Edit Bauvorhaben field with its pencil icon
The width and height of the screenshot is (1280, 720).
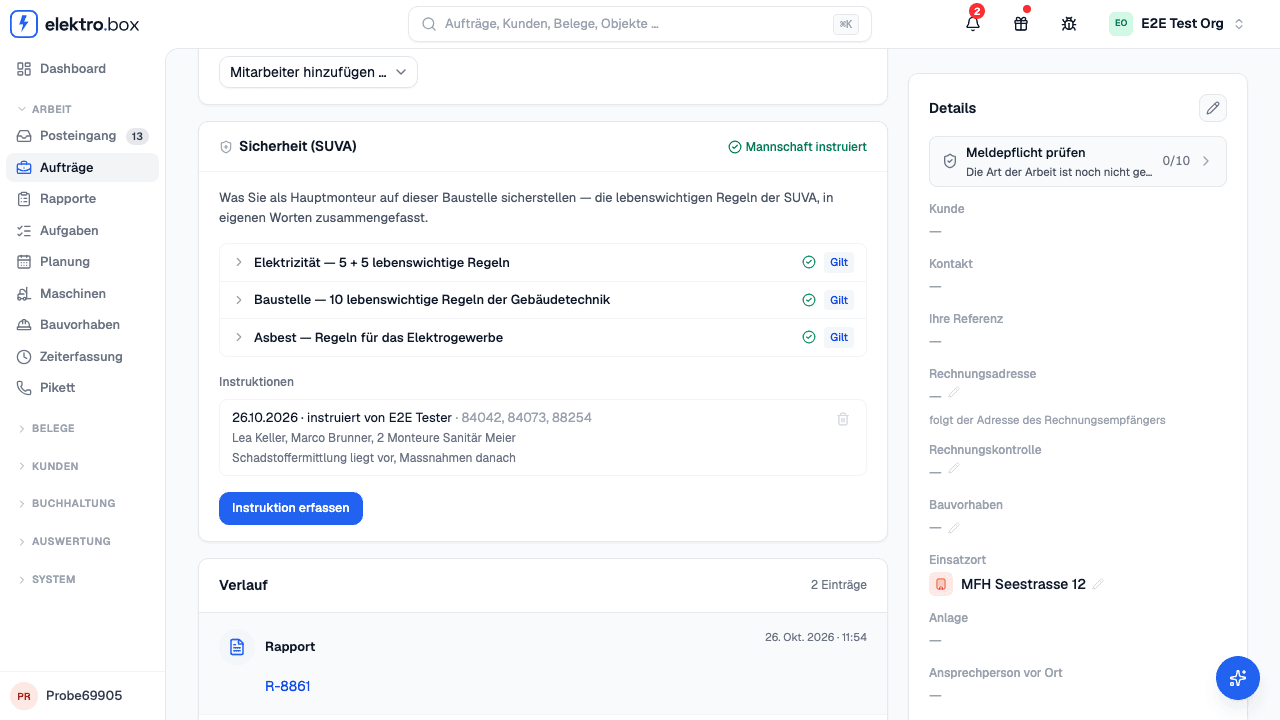click(954, 527)
